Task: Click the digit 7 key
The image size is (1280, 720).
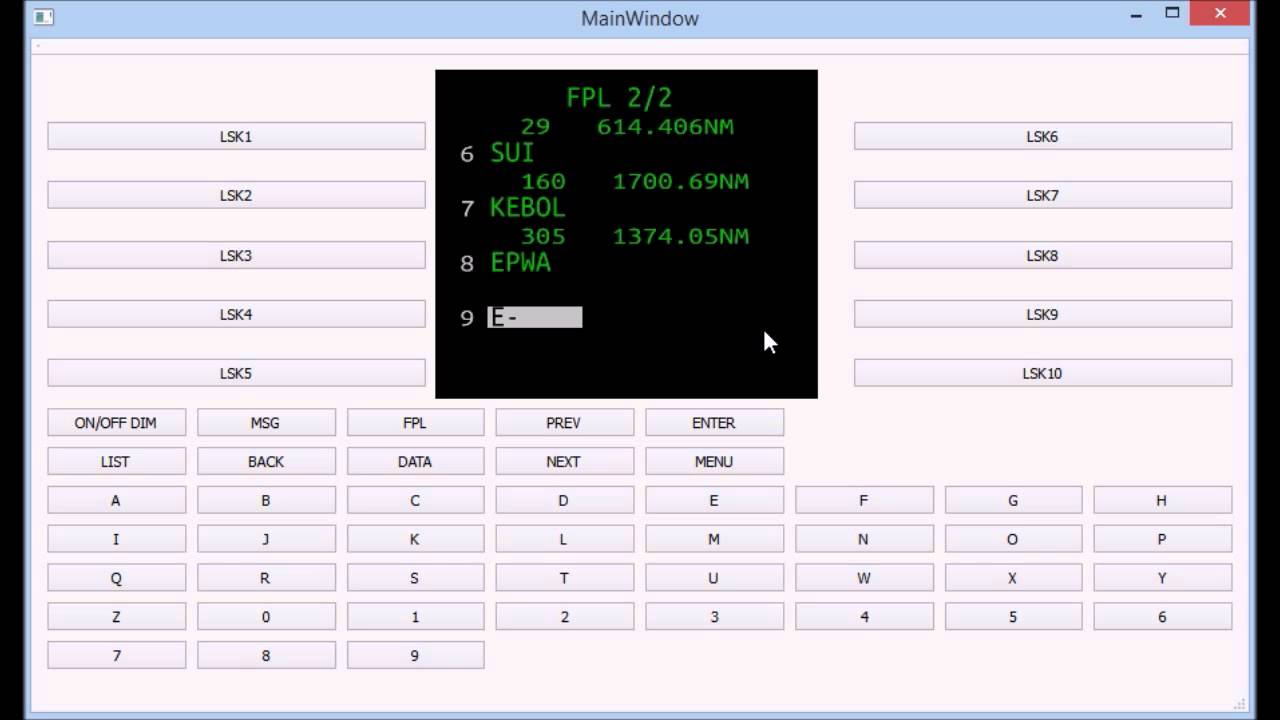Action: (x=116, y=656)
